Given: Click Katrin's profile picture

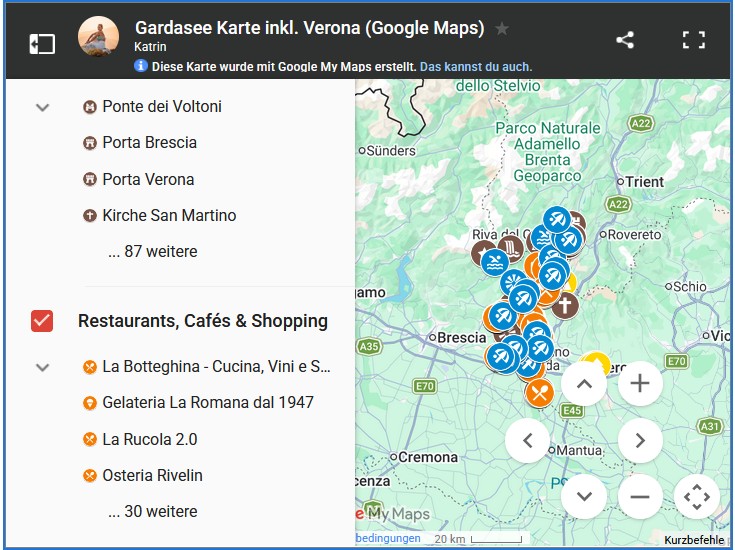Looking at the screenshot, I should (98, 37).
